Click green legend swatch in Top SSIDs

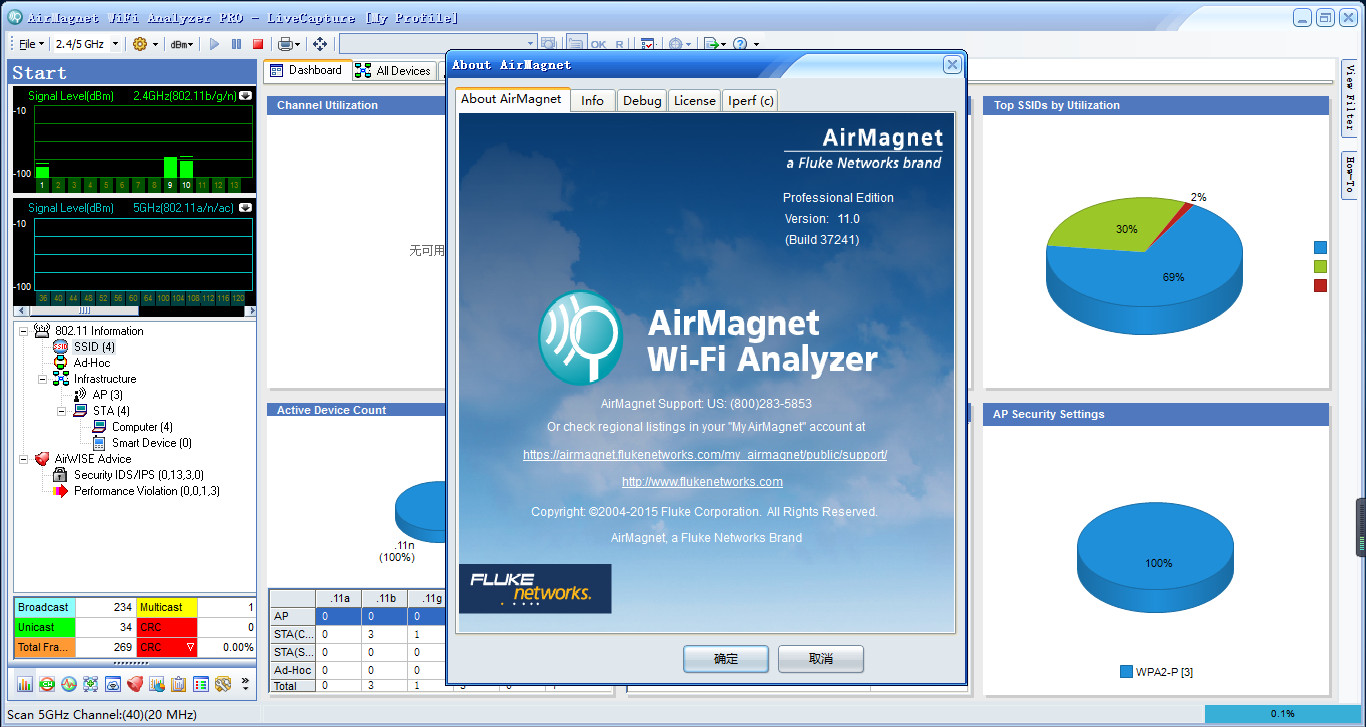click(1320, 267)
